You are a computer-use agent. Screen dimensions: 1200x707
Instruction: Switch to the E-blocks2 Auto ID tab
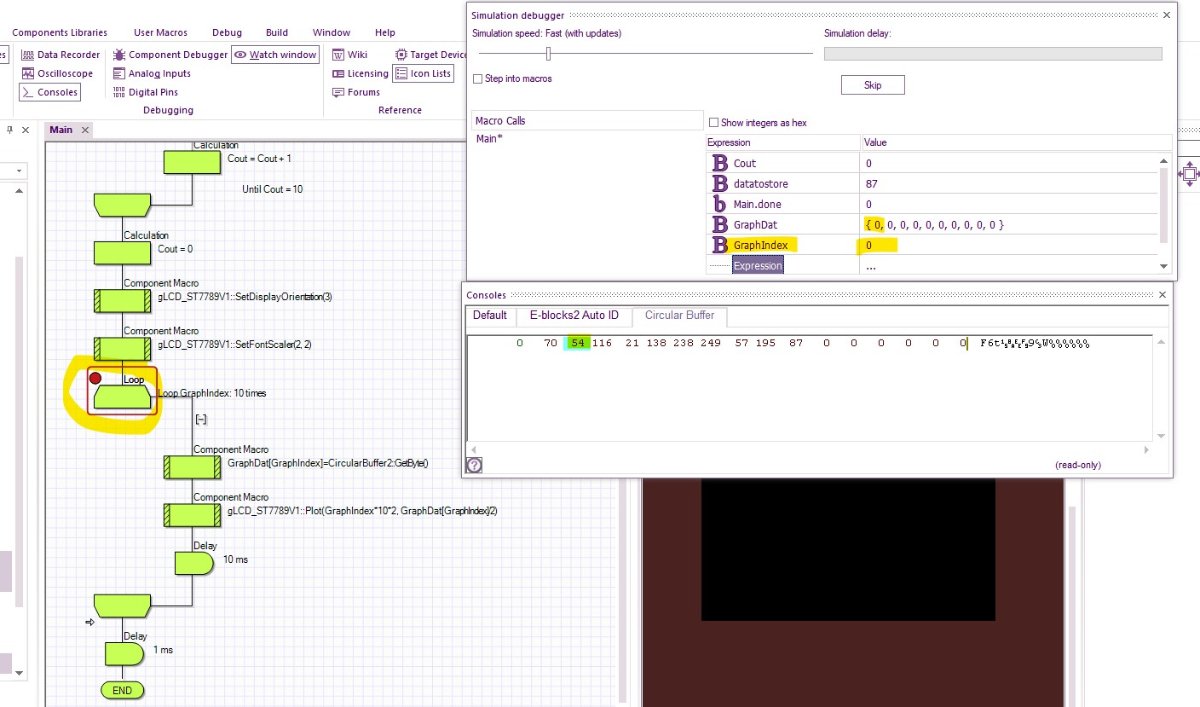(573, 316)
